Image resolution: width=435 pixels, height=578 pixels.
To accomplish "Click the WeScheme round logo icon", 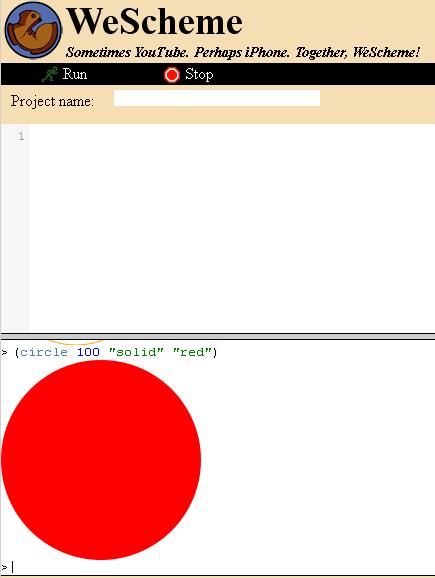I will 33,30.
